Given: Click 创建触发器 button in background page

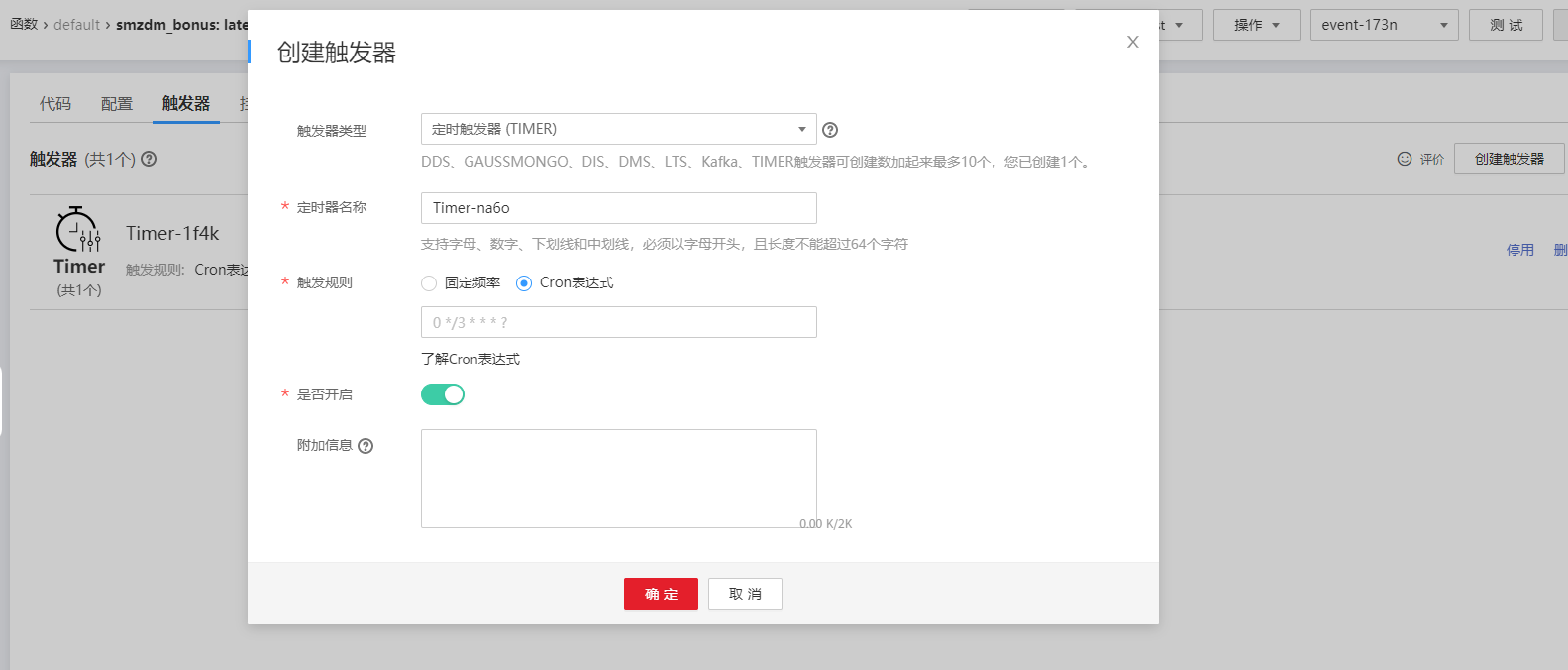Looking at the screenshot, I should point(1509,159).
